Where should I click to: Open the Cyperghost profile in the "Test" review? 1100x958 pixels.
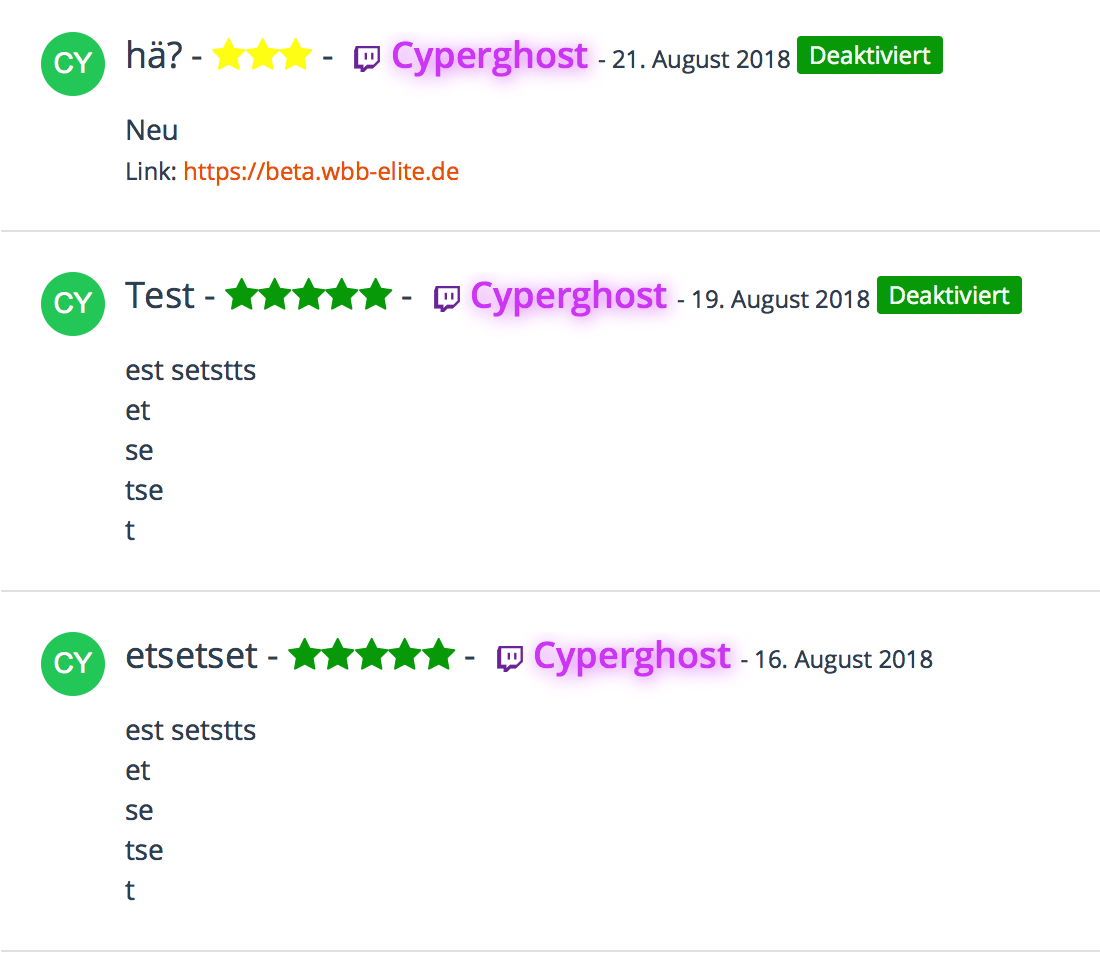coord(568,296)
